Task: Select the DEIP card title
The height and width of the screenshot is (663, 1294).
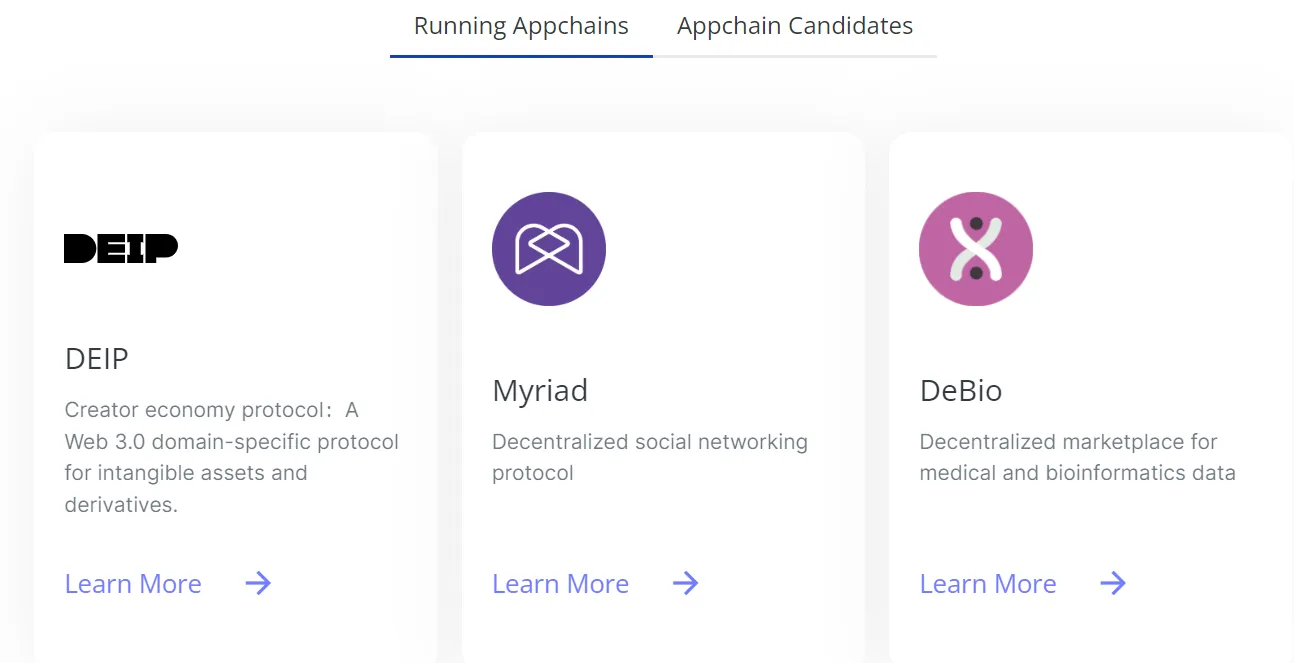Action: point(97,359)
